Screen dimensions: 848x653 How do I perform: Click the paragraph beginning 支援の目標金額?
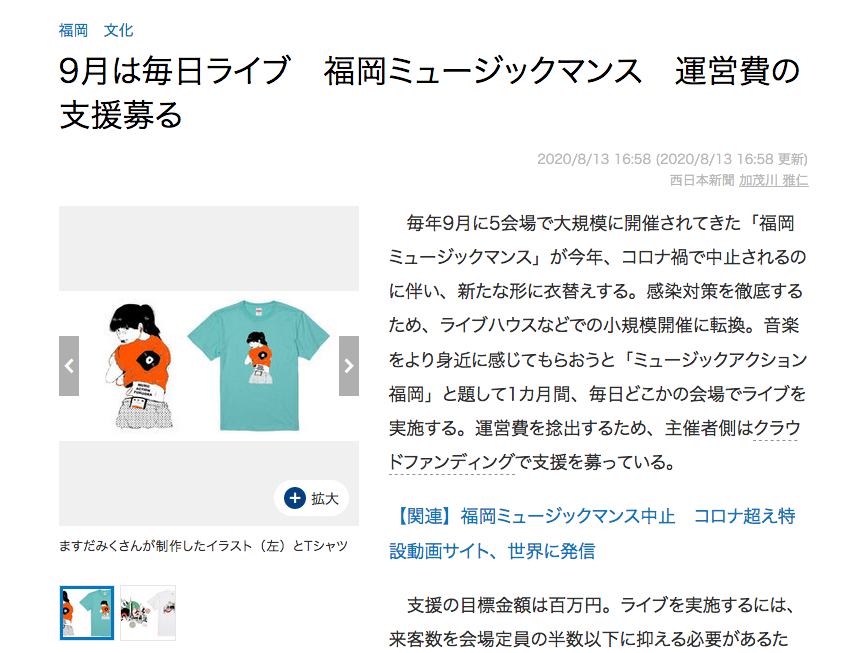pyautogui.click(x=592, y=622)
